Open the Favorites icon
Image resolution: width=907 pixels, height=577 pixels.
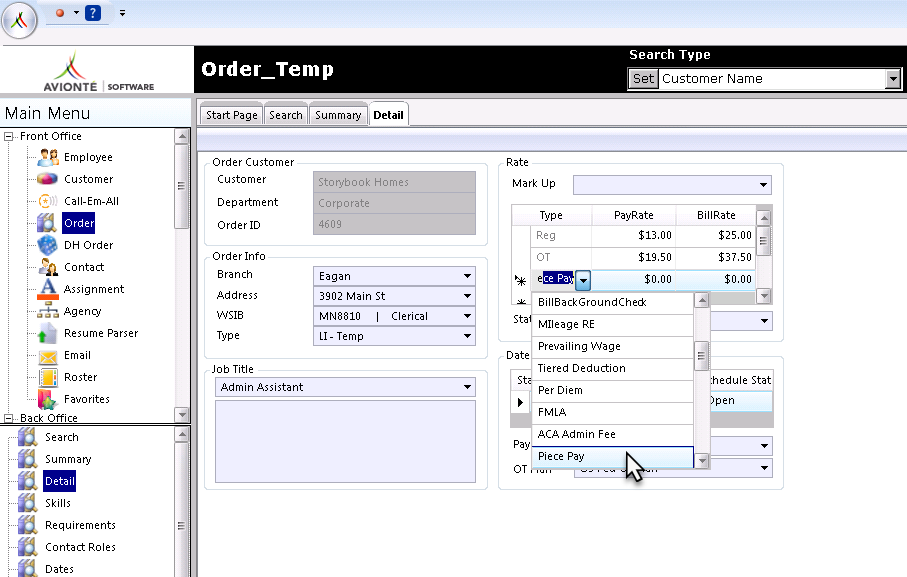47,399
